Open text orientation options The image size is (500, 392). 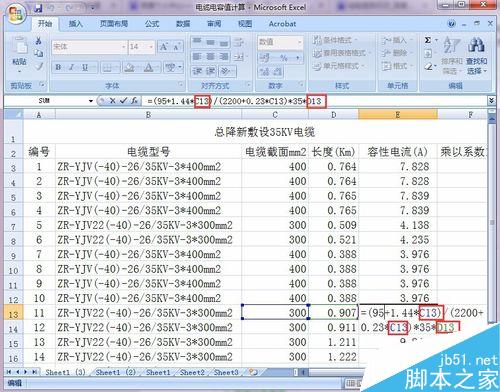tap(226, 71)
